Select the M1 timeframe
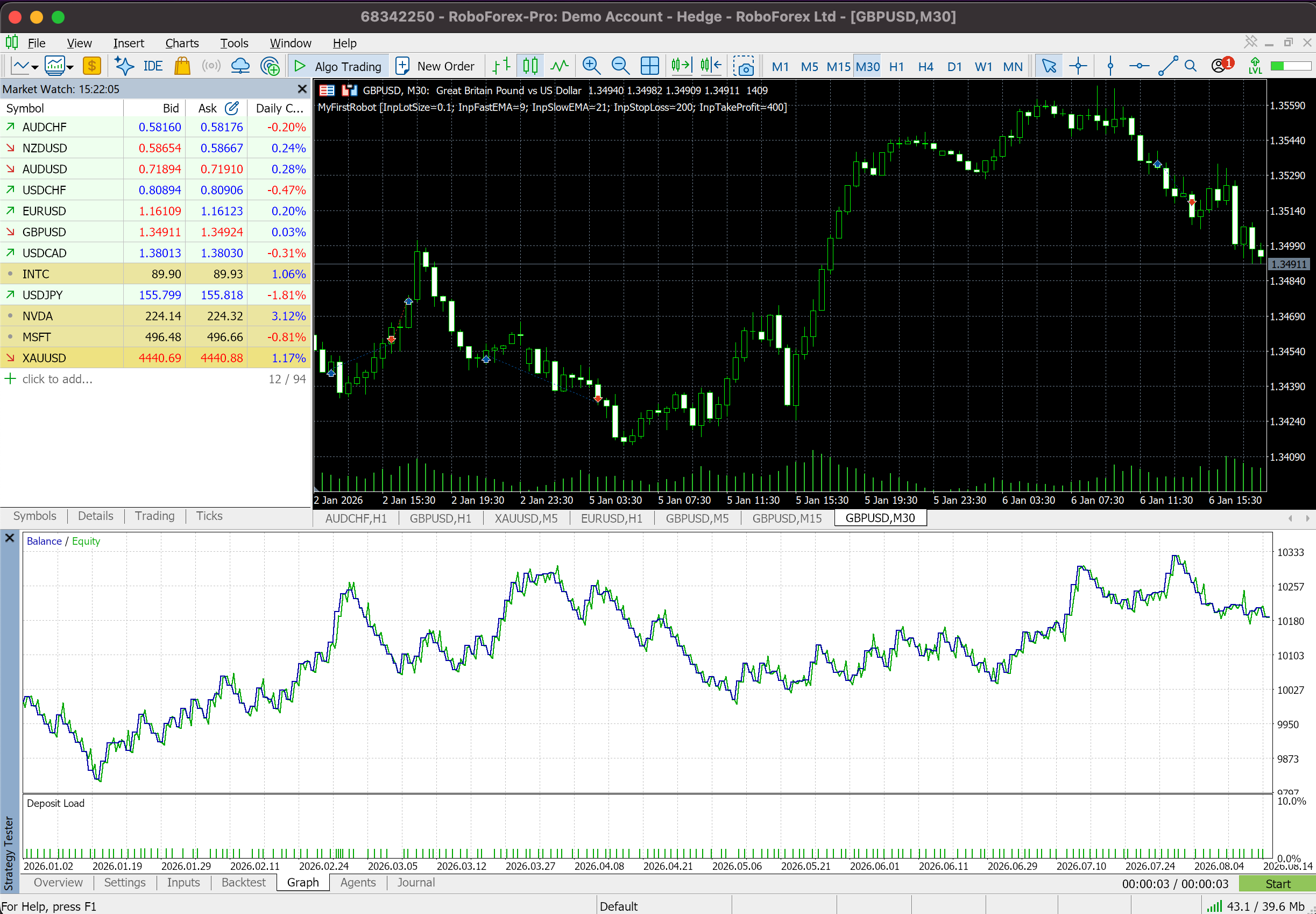This screenshot has width=1316, height=914. coord(780,66)
